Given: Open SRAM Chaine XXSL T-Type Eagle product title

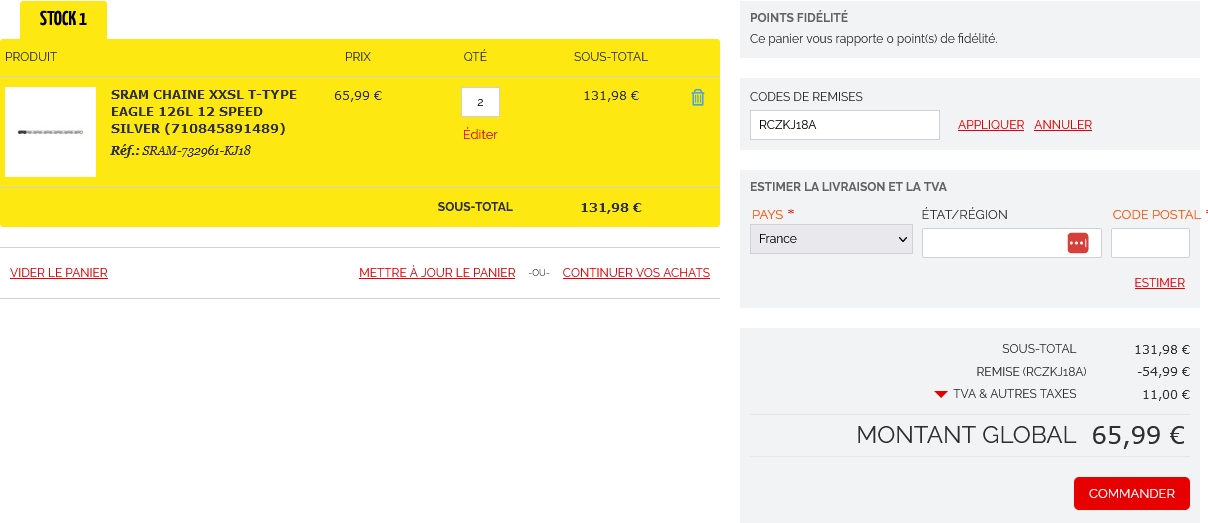Looking at the screenshot, I should (204, 111).
